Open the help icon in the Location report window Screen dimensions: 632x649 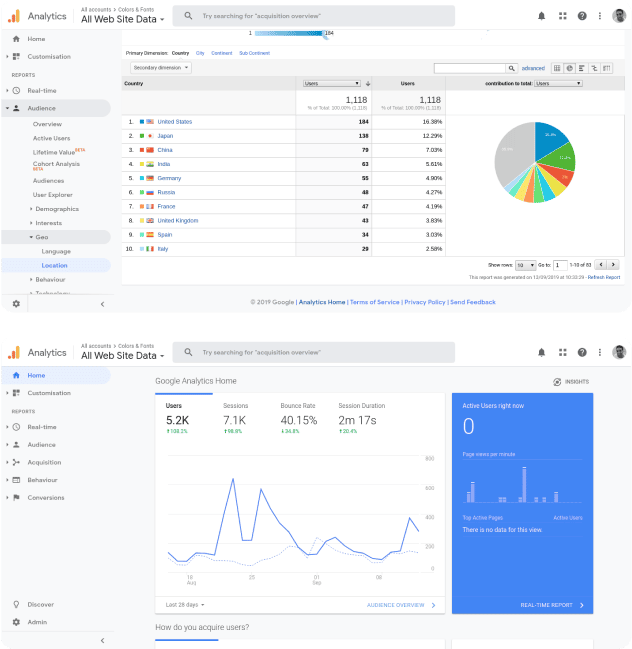click(582, 16)
